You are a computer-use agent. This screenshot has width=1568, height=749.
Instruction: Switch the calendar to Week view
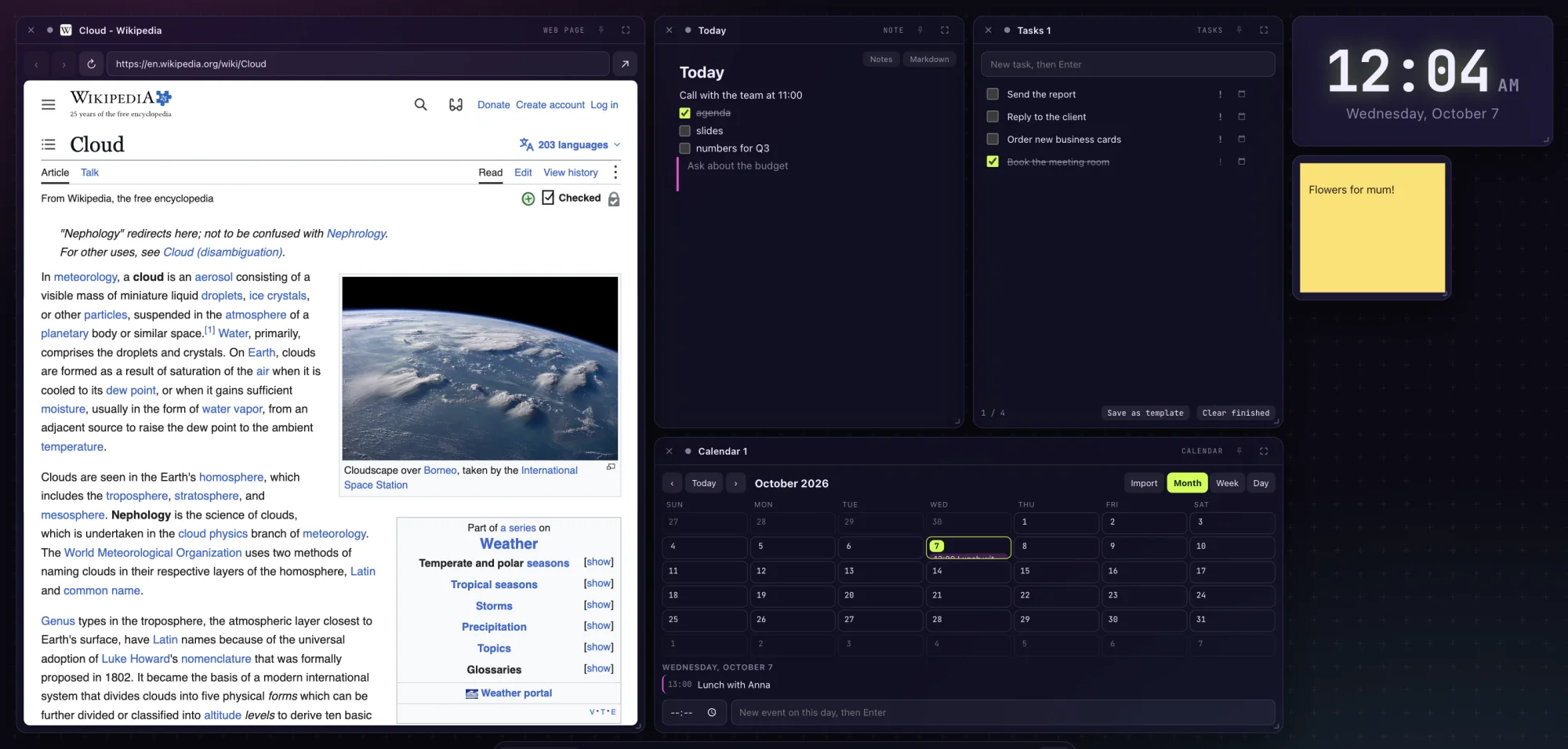tap(1227, 483)
